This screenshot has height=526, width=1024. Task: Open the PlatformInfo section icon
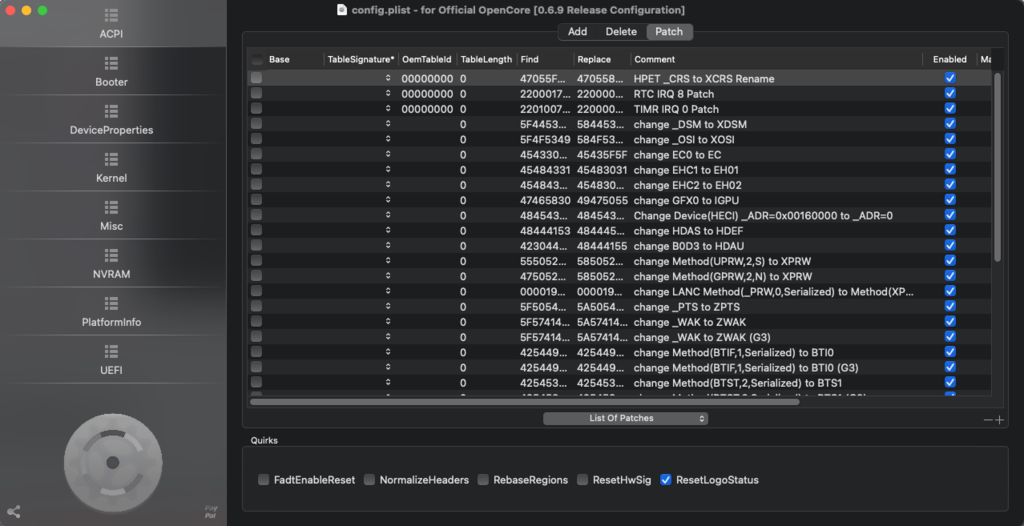111,303
